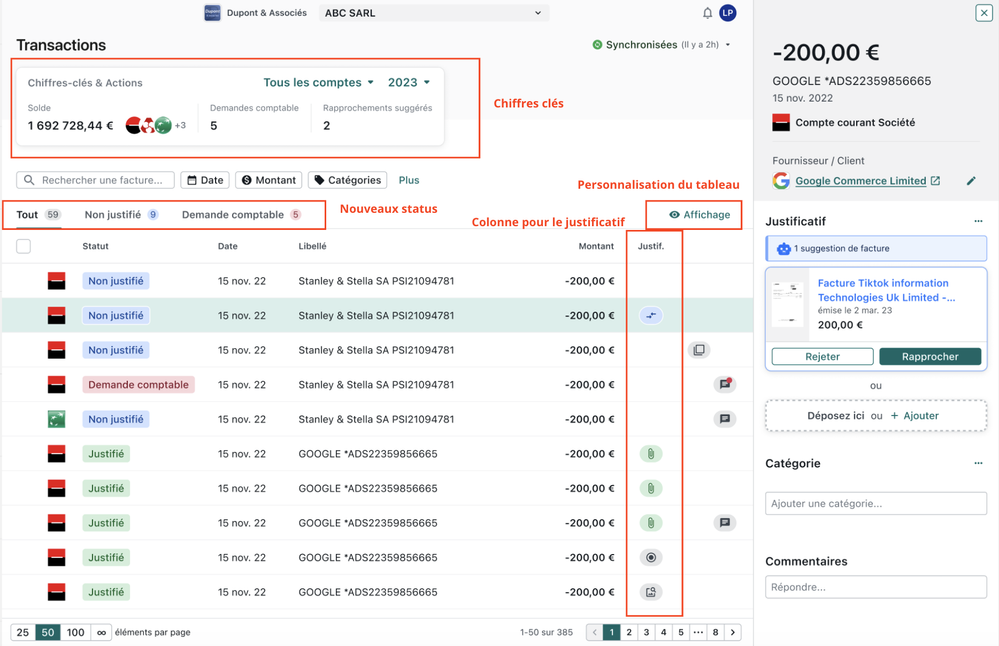999x646 pixels.
Task: Select 100 elements per page
Action: (x=75, y=632)
